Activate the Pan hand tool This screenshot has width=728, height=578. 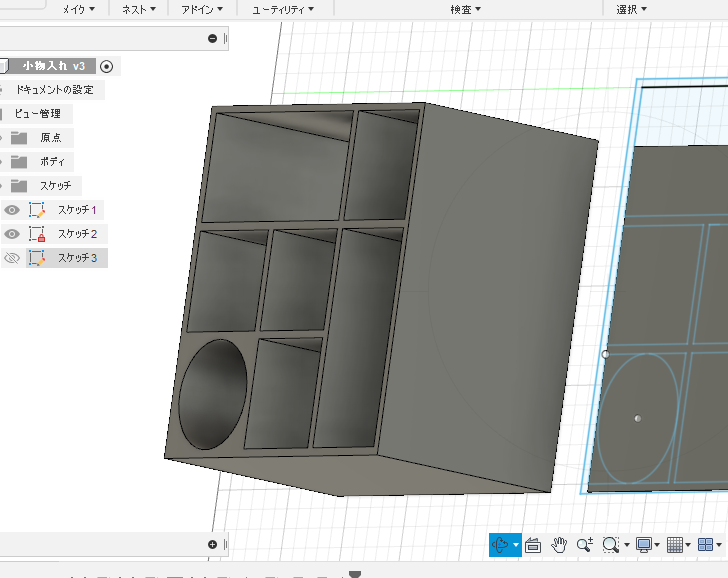560,545
